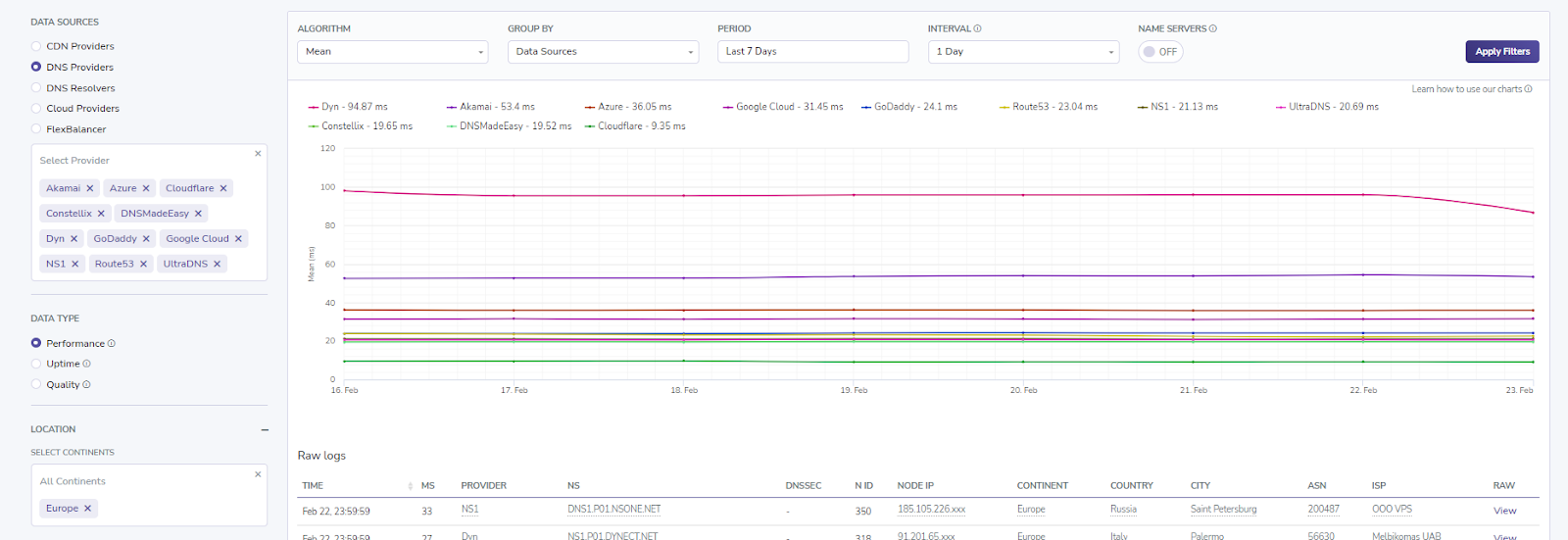The height and width of the screenshot is (540, 1568).
Task: Choose Performance data type
Action: pos(36,343)
